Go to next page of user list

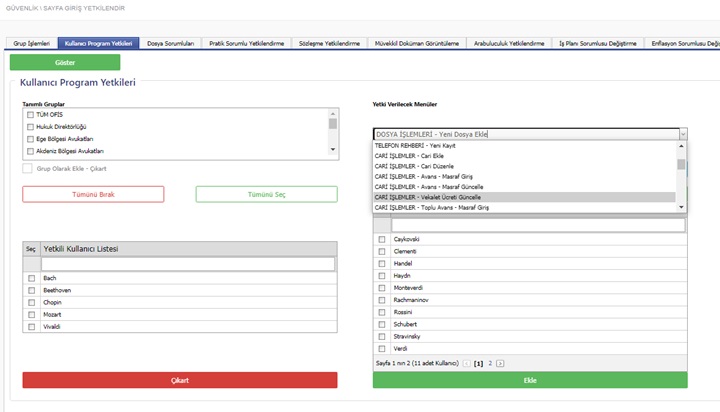pyautogui.click(x=500, y=363)
